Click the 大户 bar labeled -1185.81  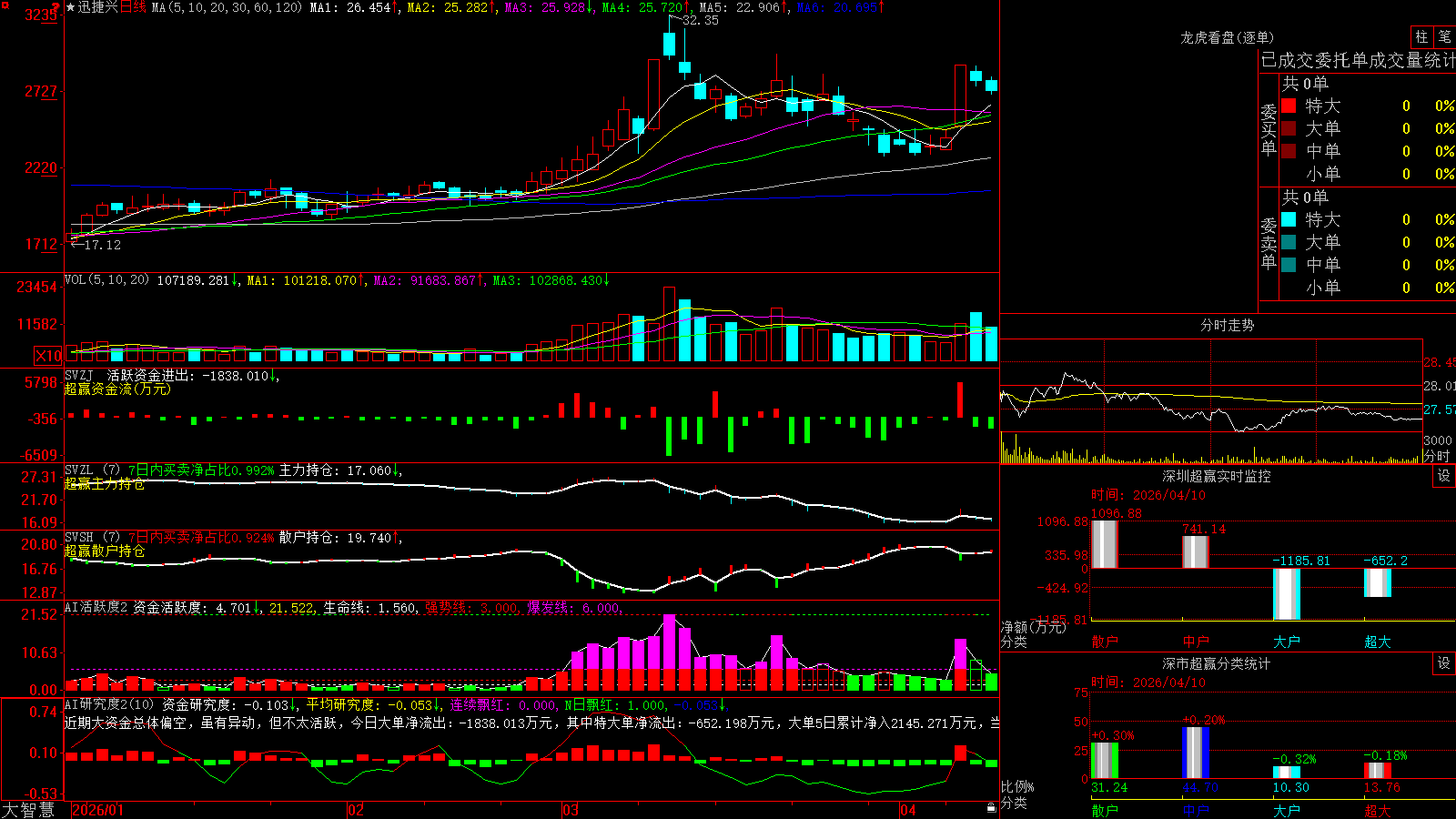click(x=1287, y=594)
